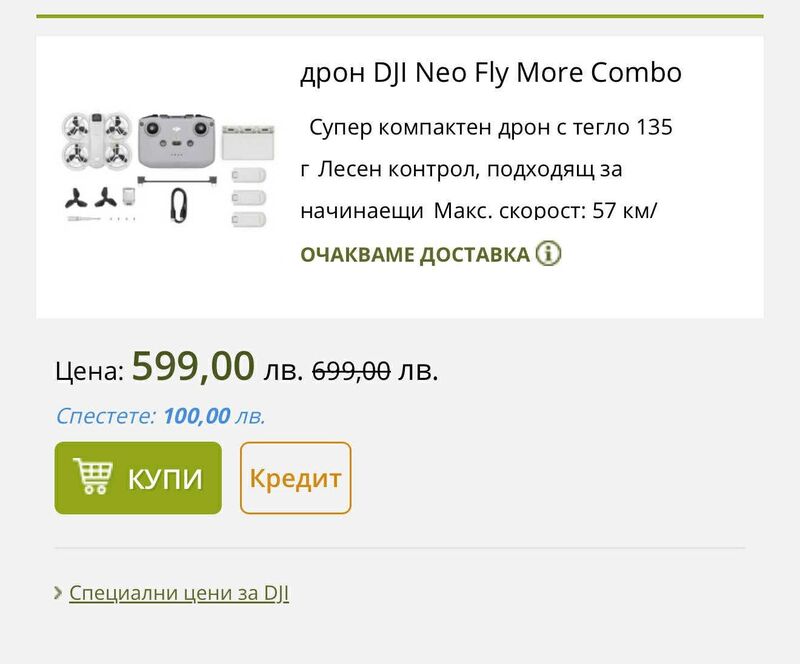Open the DJI Neo Fly More Combo title

point(490,73)
